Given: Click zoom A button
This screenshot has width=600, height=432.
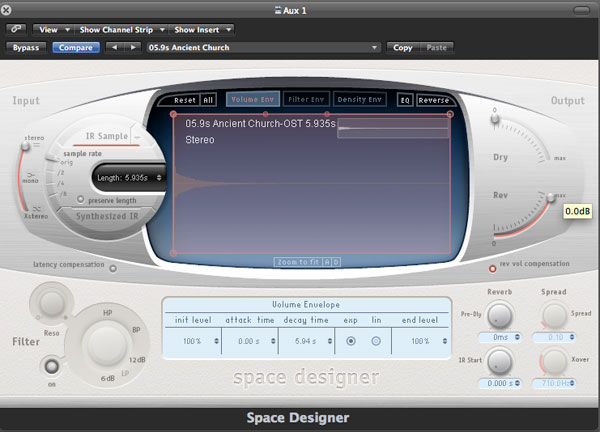Looking at the screenshot, I should (327, 262).
